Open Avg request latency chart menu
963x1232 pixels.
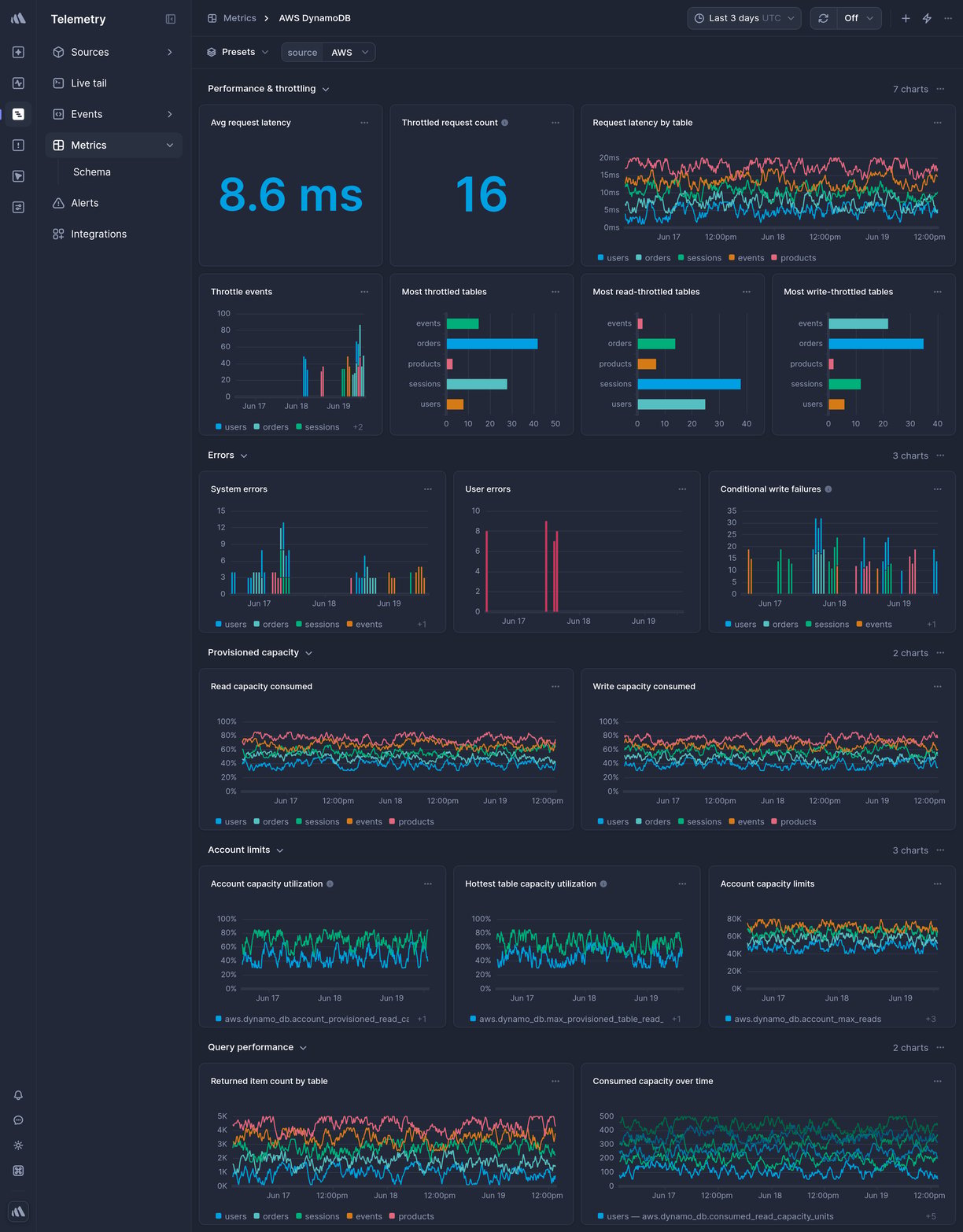pyautogui.click(x=364, y=123)
